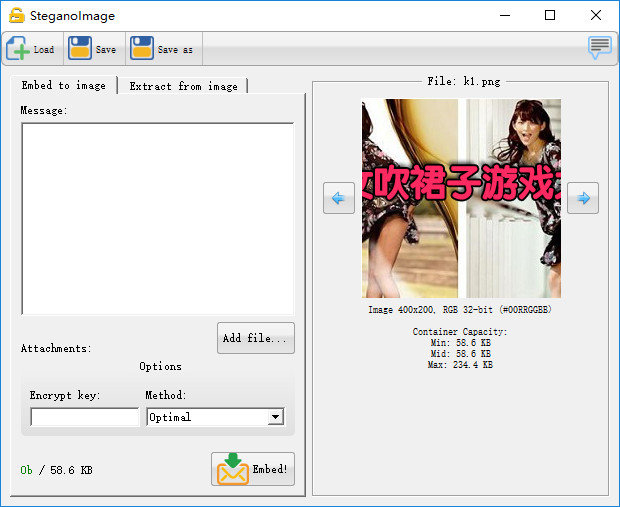The height and width of the screenshot is (507, 620).
Task: Minimize the SteganoImage window
Action: pyautogui.click(x=505, y=15)
